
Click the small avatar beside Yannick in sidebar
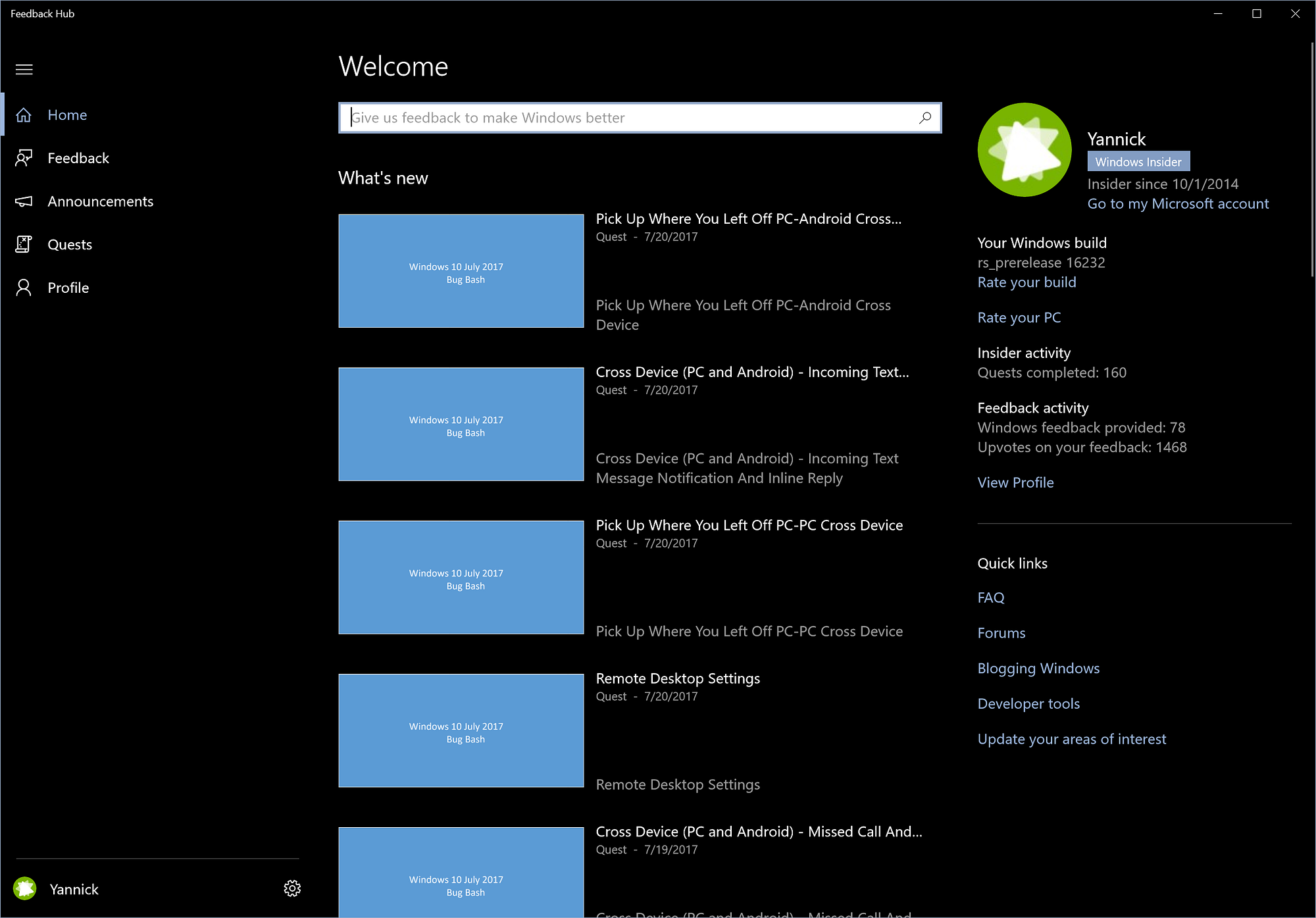pyautogui.click(x=25, y=888)
